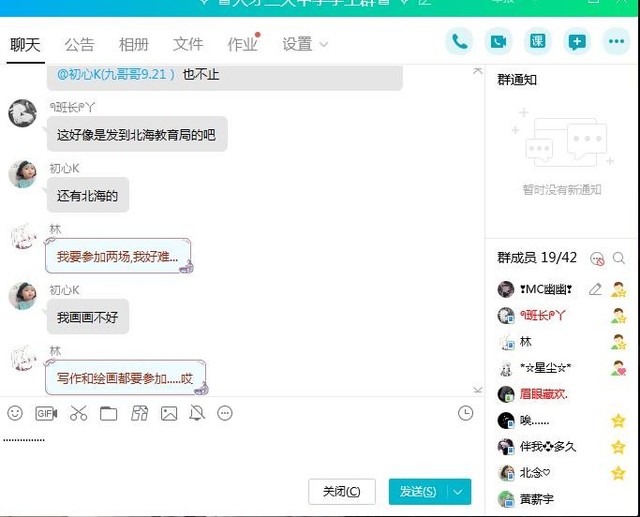Open the 作业 tab
640x517 pixels.
tap(242, 45)
